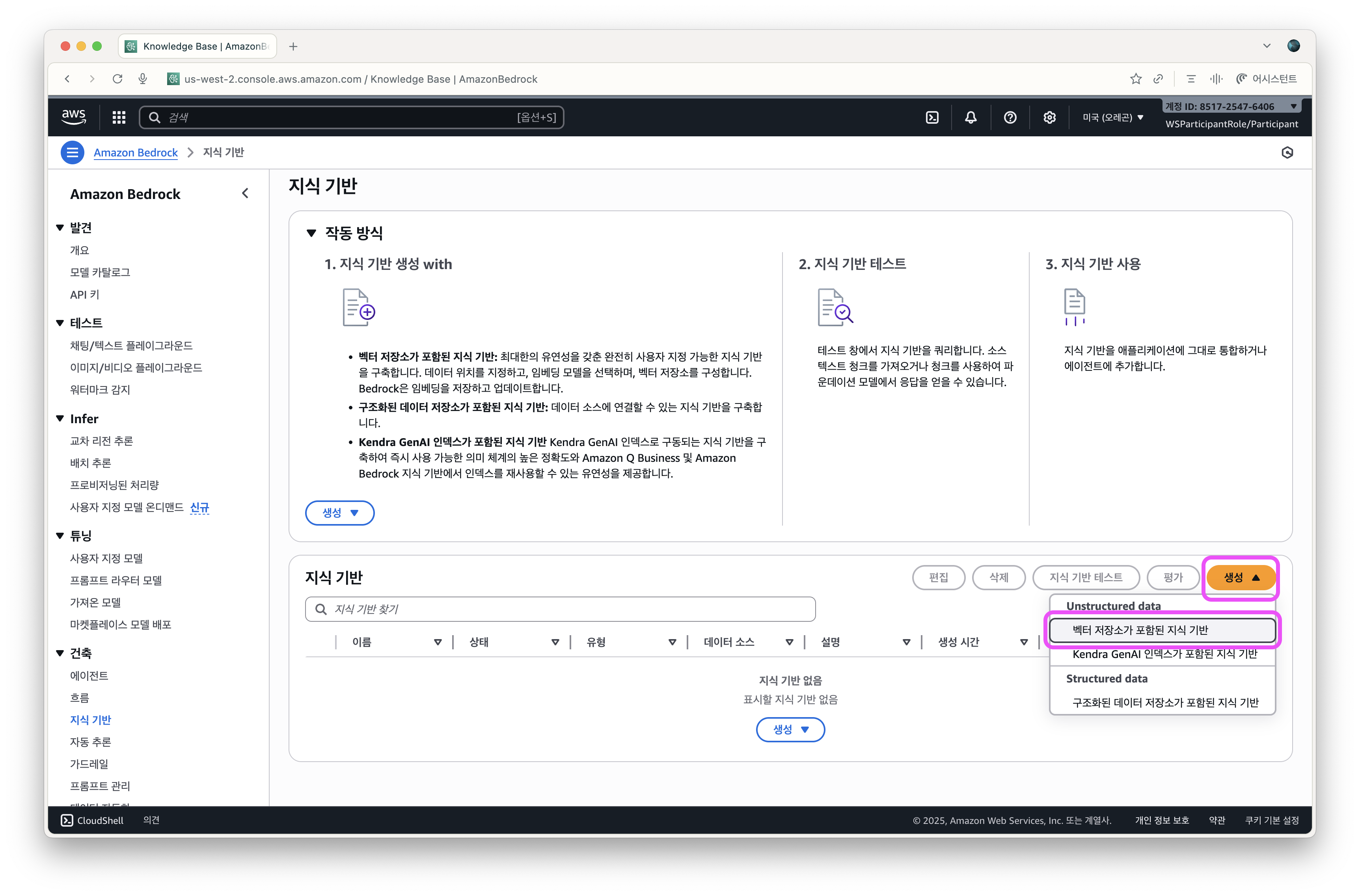Sort the table by 상태 column
The height and width of the screenshot is (896, 1360).
coord(555,642)
